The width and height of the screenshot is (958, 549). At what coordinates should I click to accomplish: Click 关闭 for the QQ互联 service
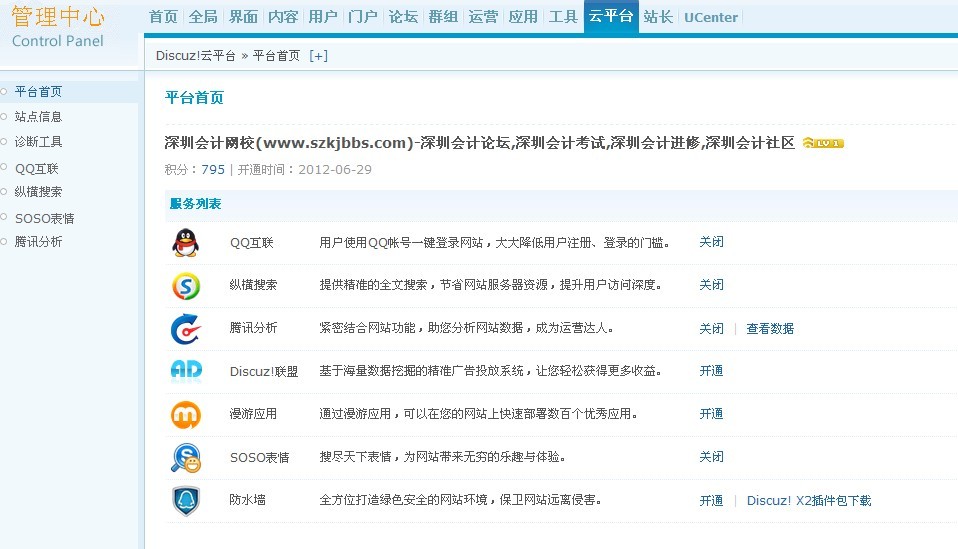(711, 242)
